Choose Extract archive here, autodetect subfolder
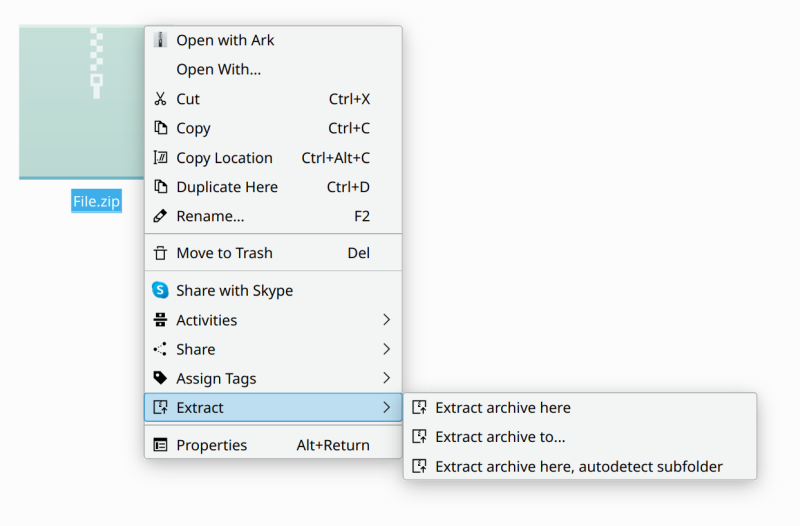 (x=578, y=466)
